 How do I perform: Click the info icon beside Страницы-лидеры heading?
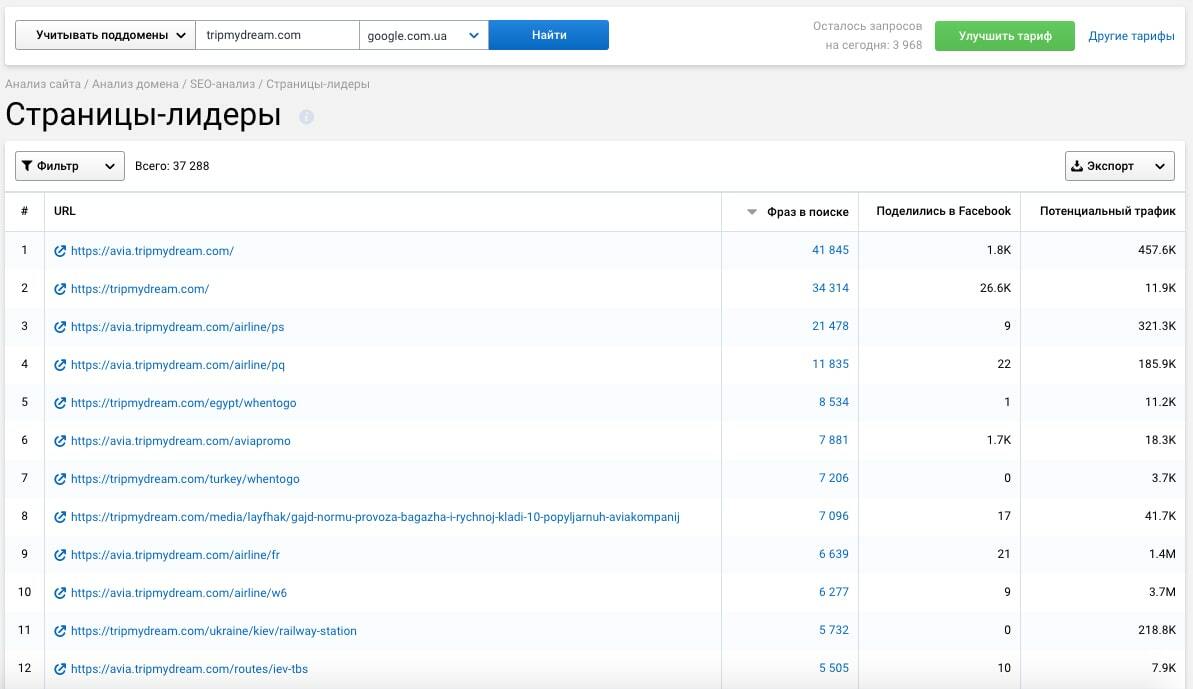[x=306, y=117]
